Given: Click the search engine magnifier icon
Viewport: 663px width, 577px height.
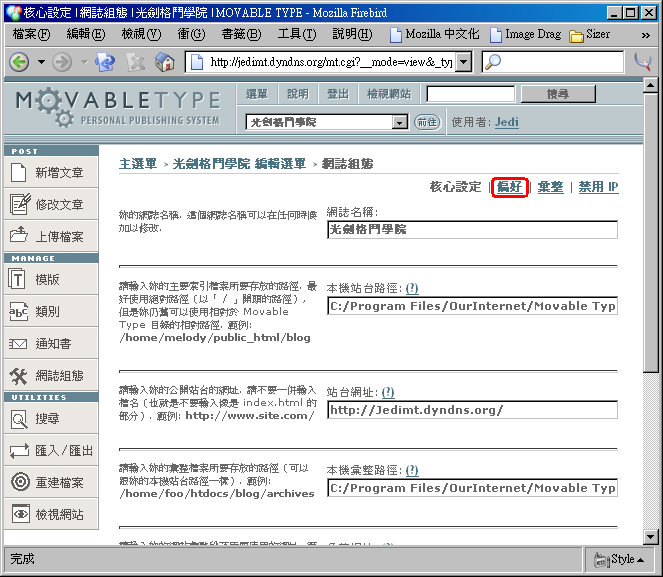Looking at the screenshot, I should 493,62.
